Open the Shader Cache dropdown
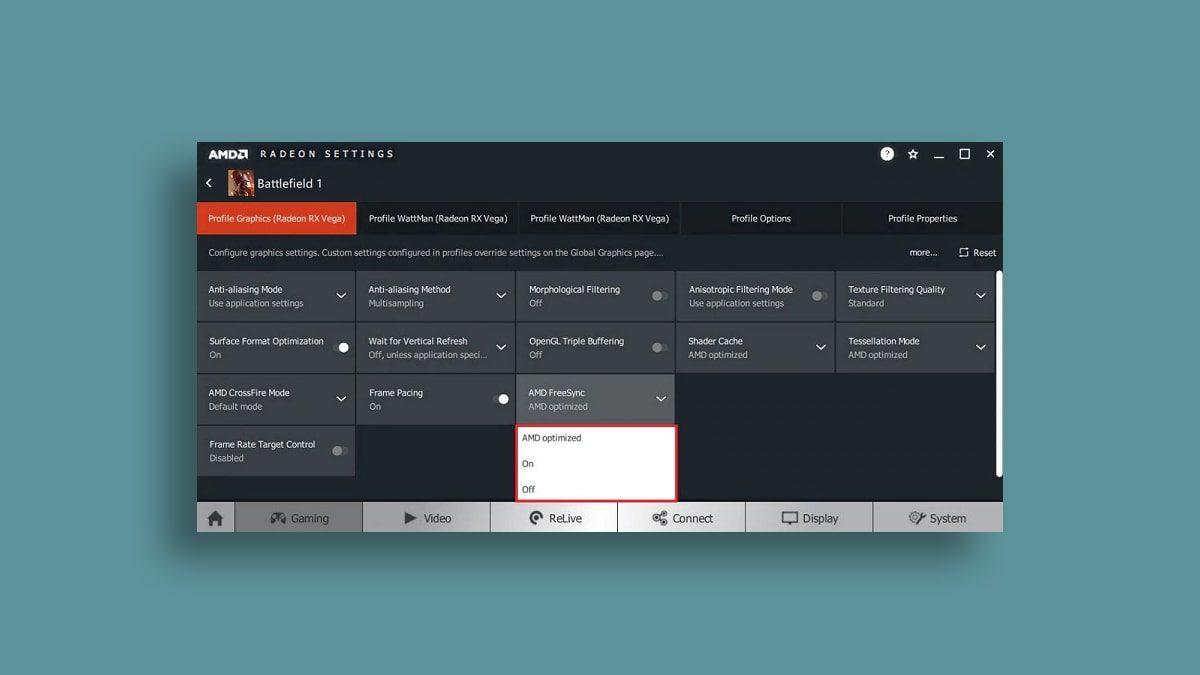This screenshot has width=1200, height=675. click(820, 348)
